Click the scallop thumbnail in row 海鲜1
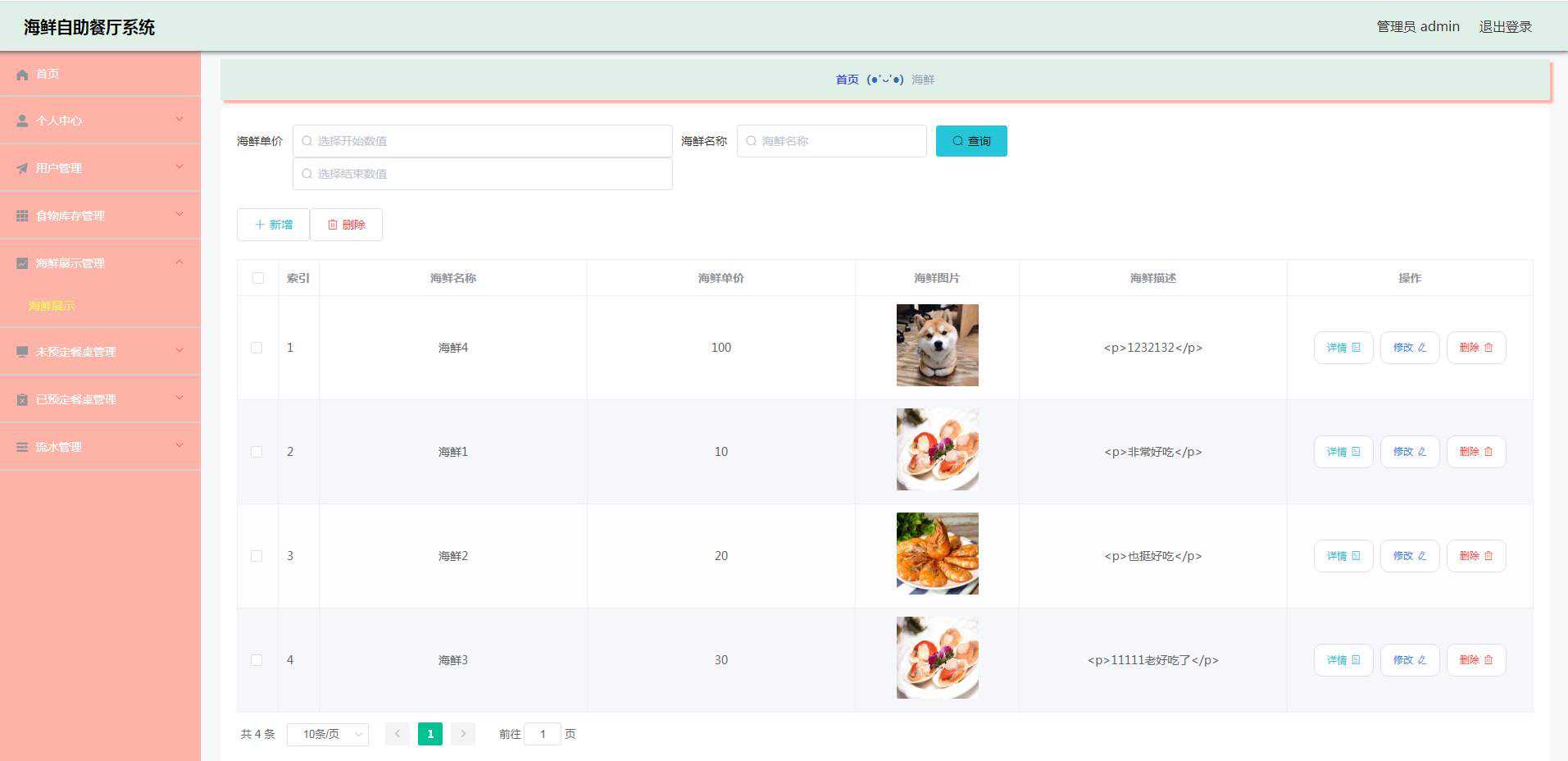The width and height of the screenshot is (1568, 761). tap(938, 449)
